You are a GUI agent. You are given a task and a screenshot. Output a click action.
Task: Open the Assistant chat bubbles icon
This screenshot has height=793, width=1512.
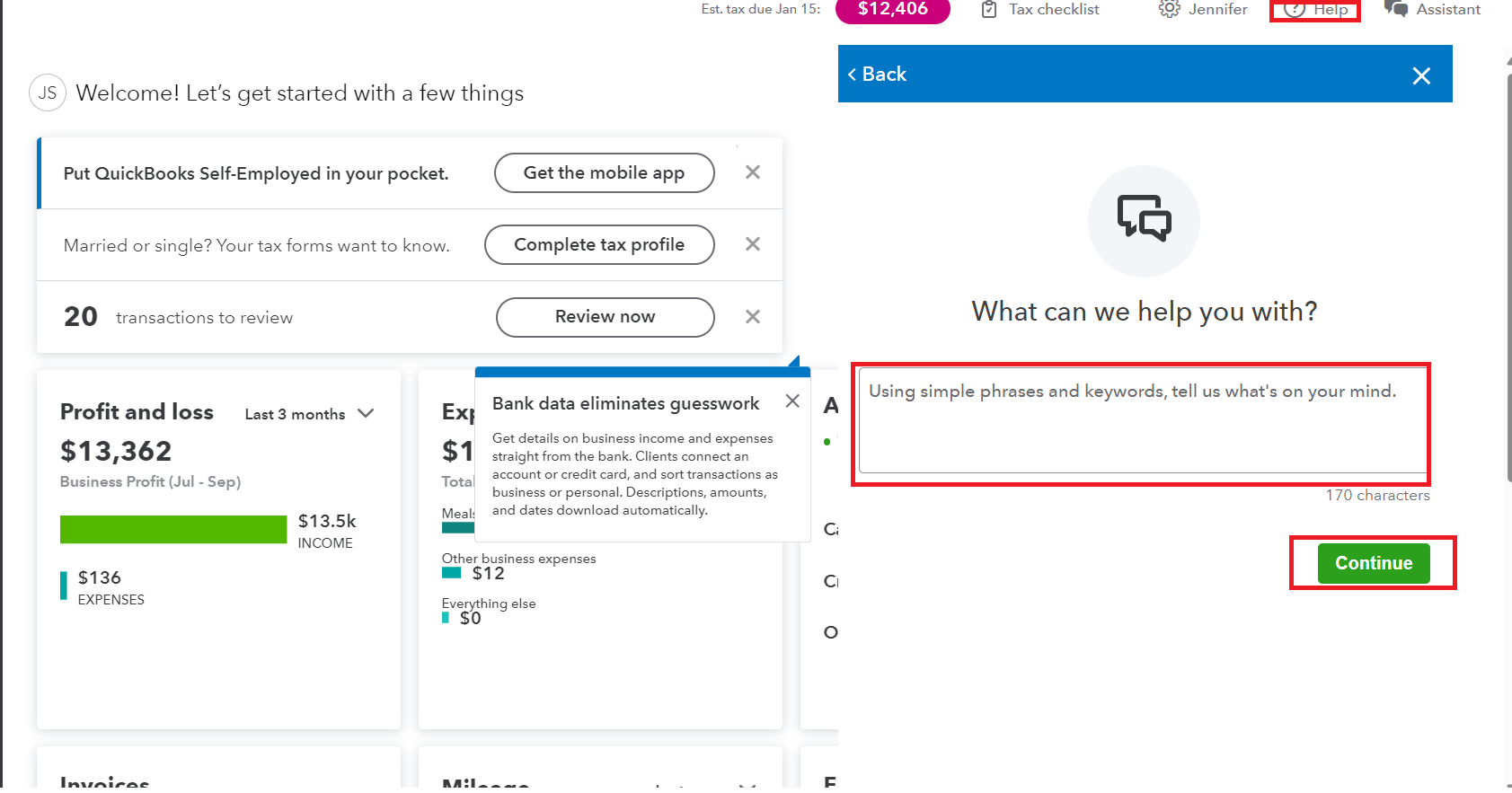(1396, 9)
